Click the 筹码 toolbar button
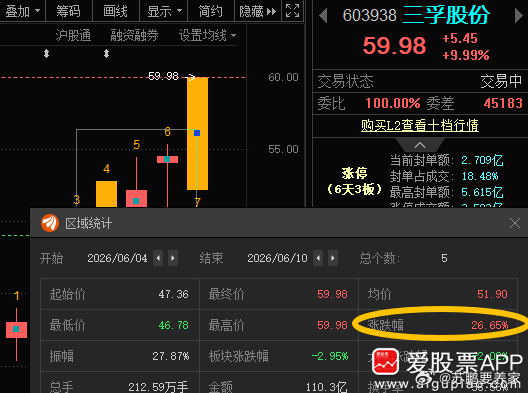Viewport: 528px width, 393px height. click(x=68, y=11)
